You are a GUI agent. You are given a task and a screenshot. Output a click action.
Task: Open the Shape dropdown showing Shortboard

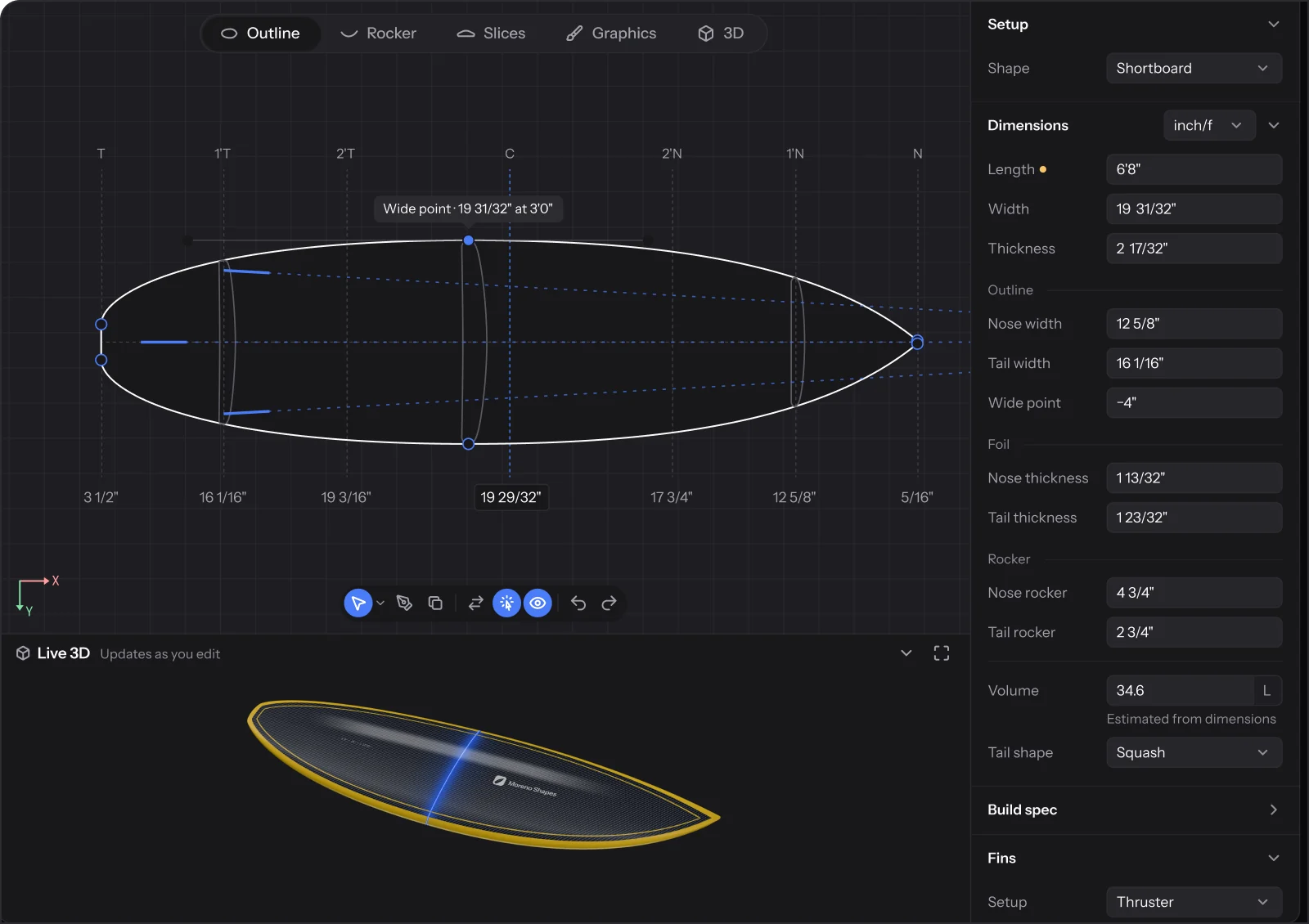tap(1194, 69)
